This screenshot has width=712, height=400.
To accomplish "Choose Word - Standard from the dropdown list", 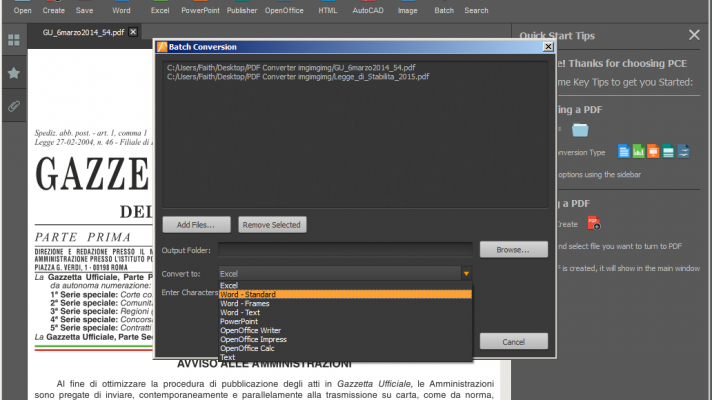I will 345,294.
